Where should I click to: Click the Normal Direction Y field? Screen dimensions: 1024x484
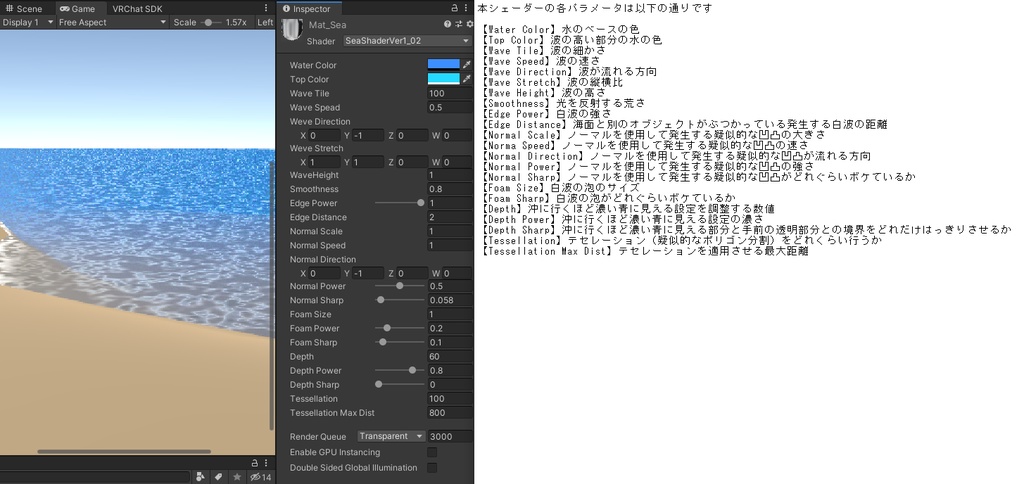(x=368, y=274)
